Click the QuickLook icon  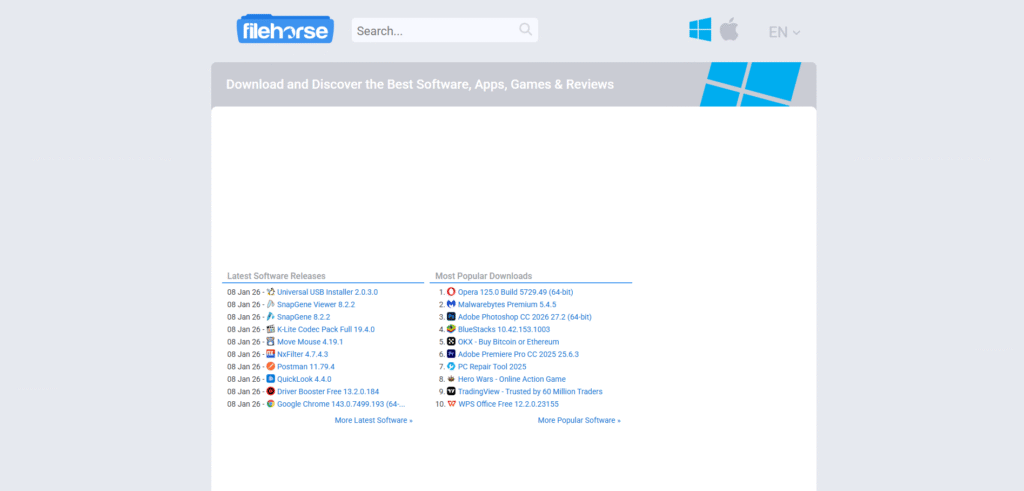coord(270,379)
